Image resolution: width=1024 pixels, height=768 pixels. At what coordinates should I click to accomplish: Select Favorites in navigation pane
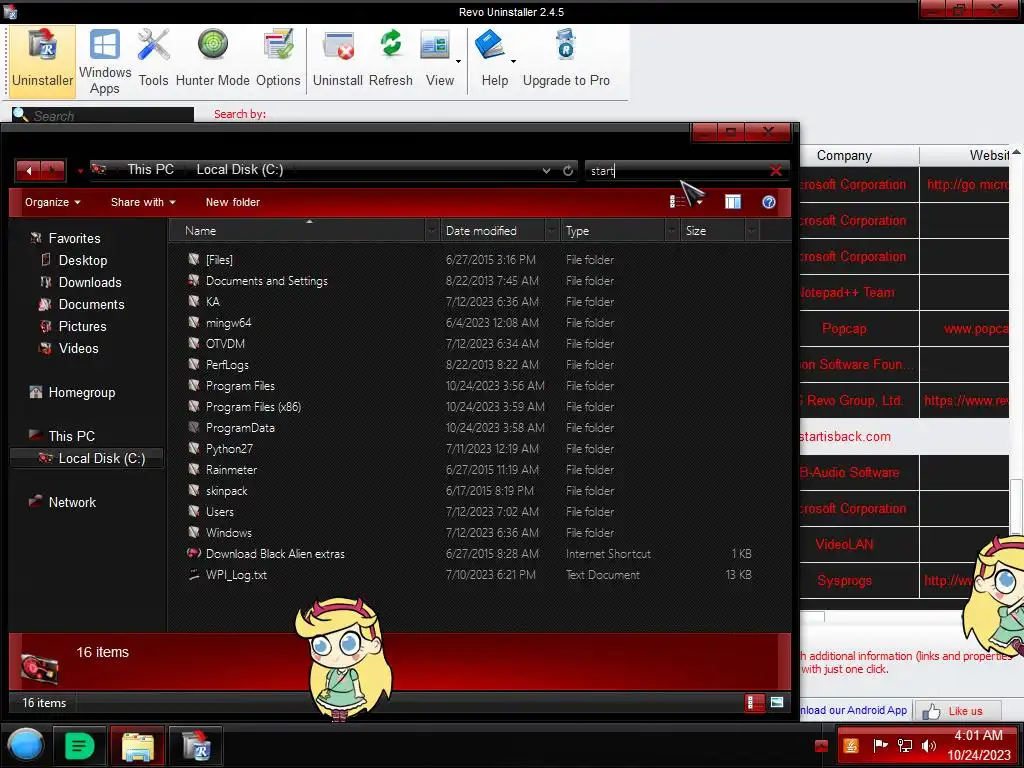pos(74,238)
